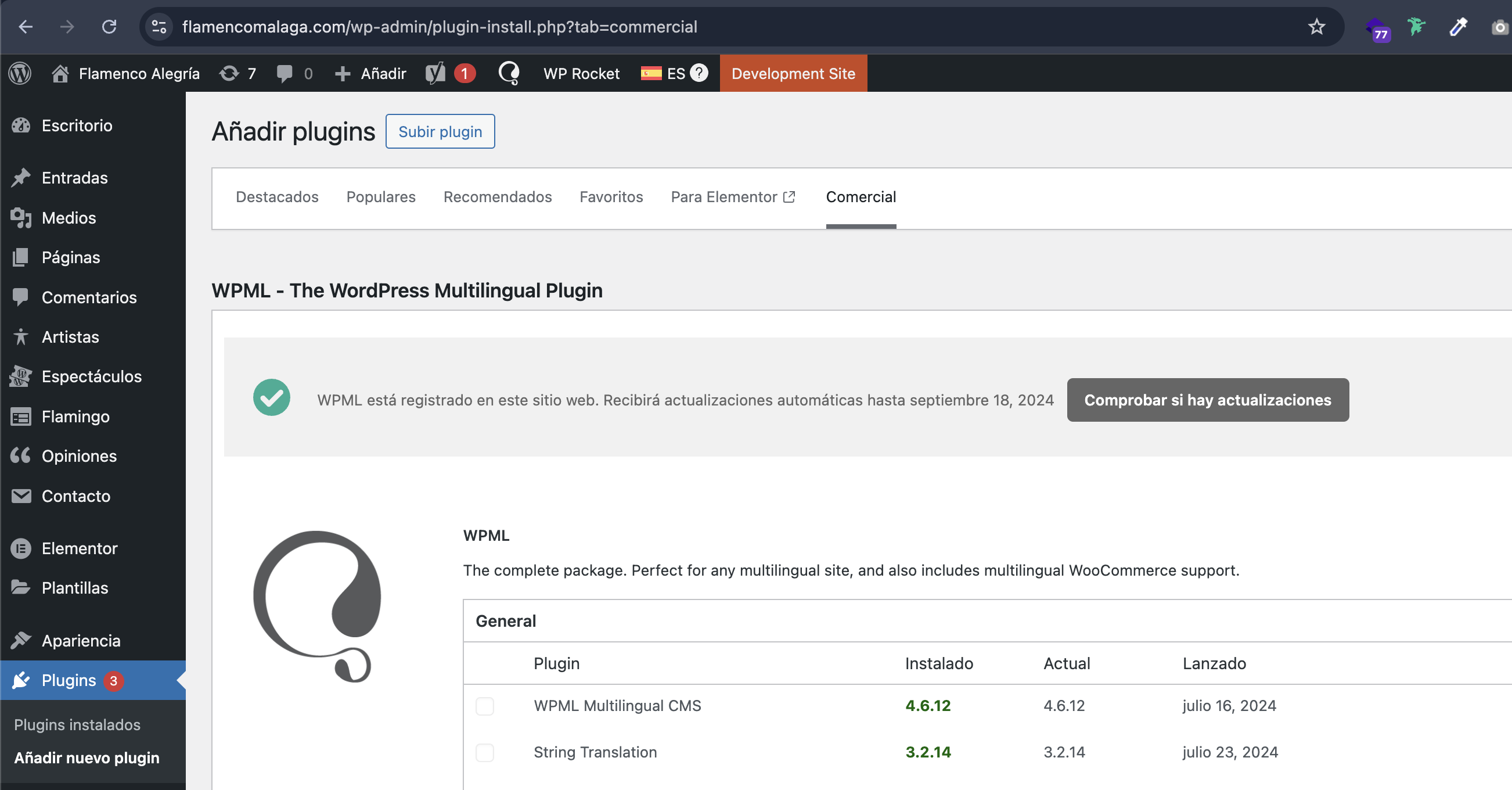Screen dimensions: 1512x790
Task: Open WPML help question mark icon
Action: (x=699, y=73)
